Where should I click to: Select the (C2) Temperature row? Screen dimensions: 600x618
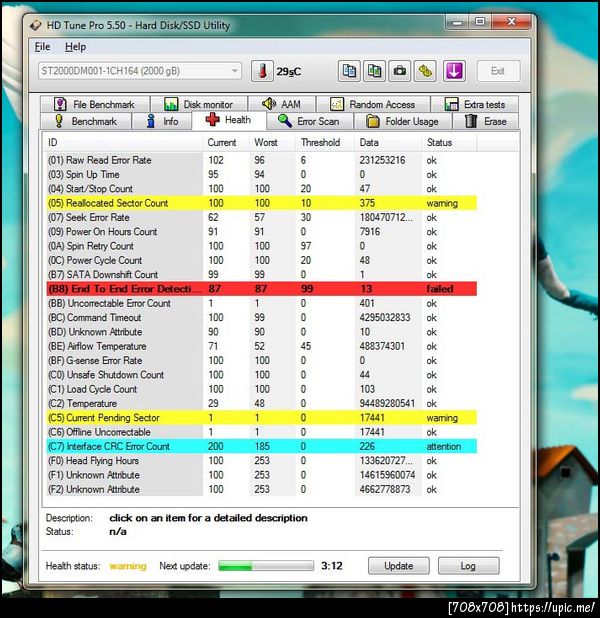tap(261, 404)
